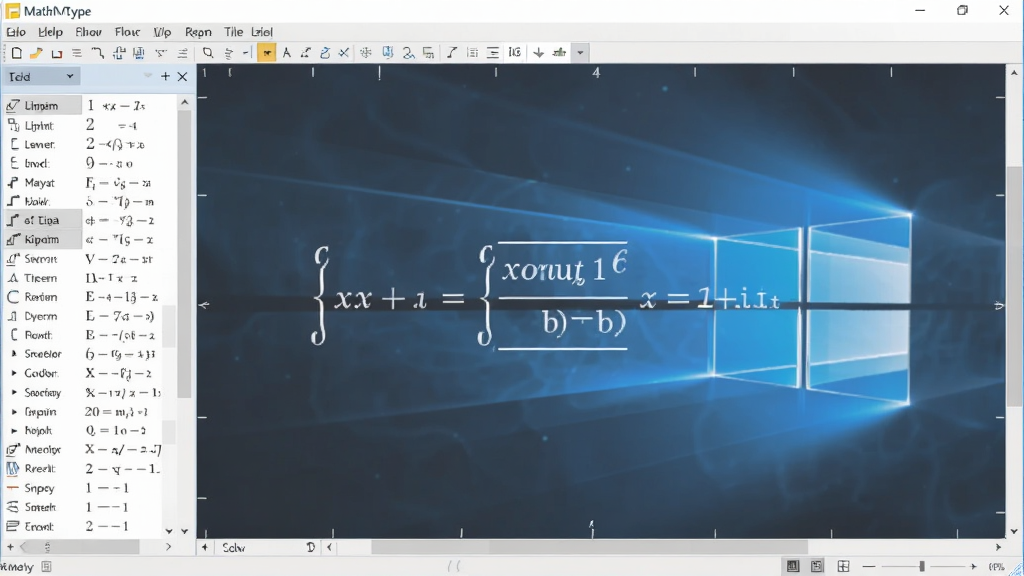
Task: Click the magnifier icon in the toolbar
Action: (x=208, y=53)
